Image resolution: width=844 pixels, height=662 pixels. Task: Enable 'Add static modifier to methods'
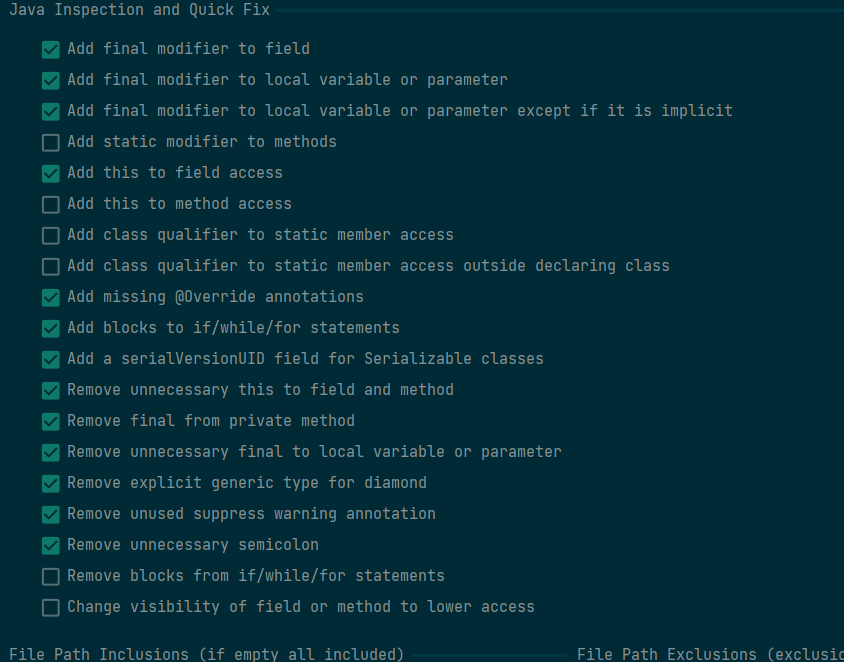click(50, 142)
